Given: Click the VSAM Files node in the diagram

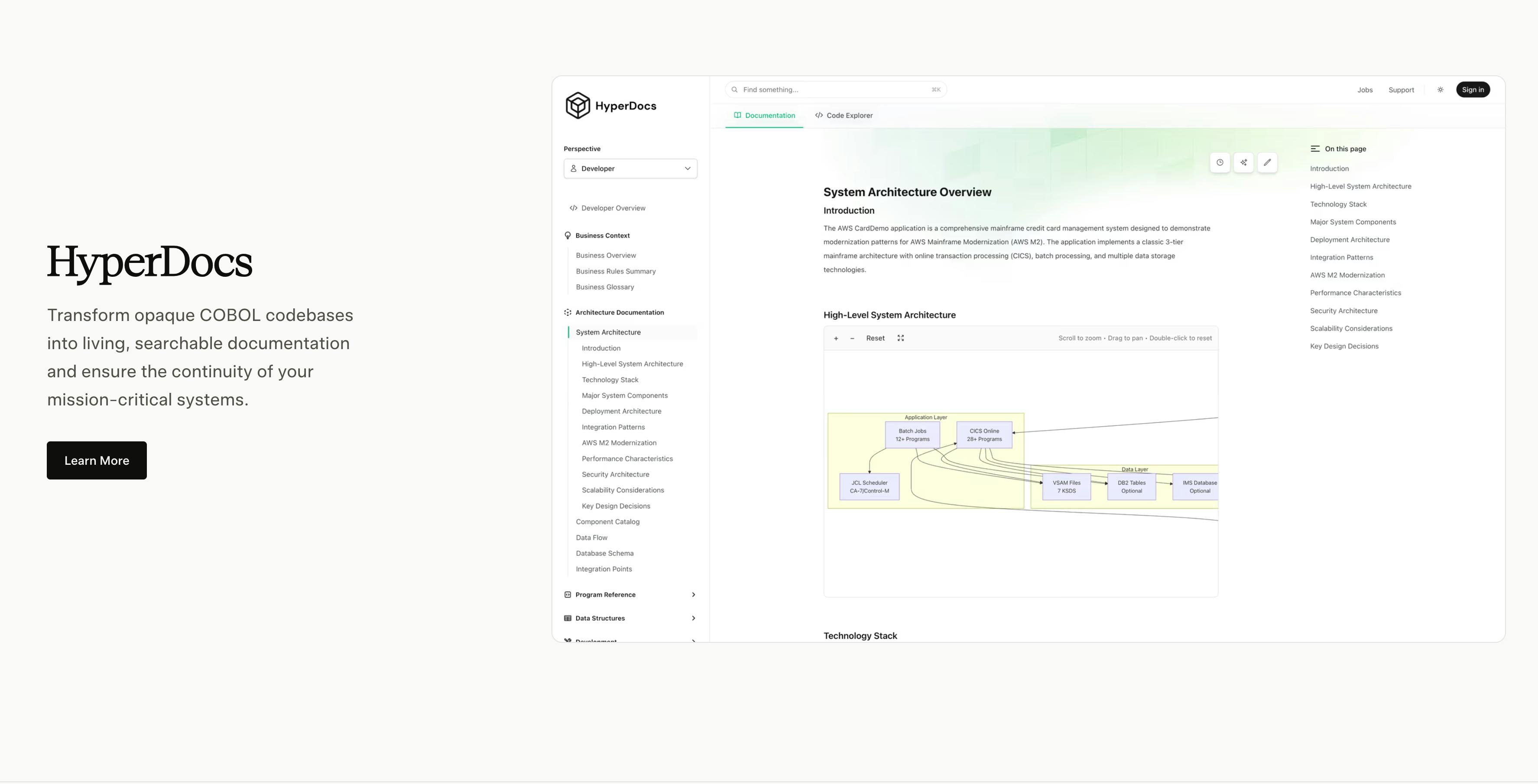Looking at the screenshot, I should (x=1066, y=486).
